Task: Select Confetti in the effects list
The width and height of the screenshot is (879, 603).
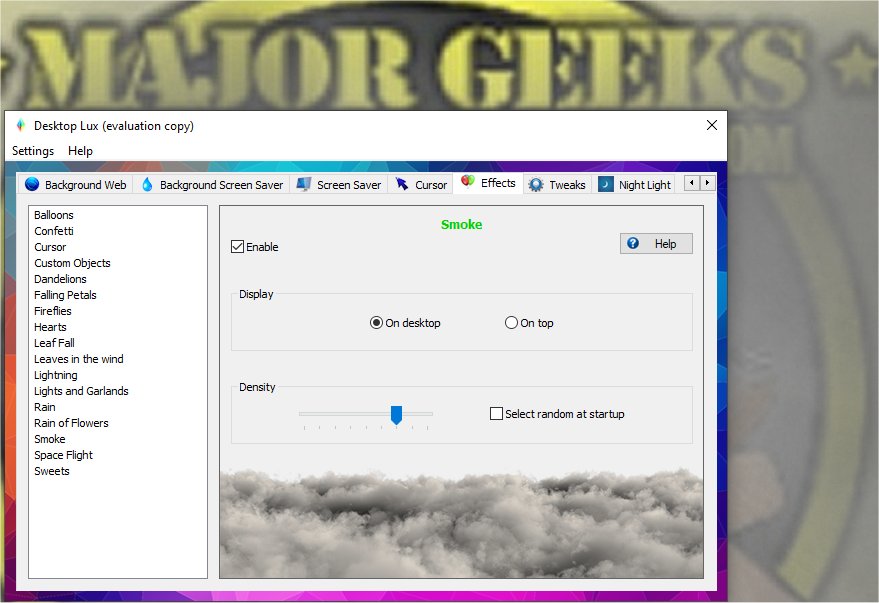Action: (x=54, y=231)
